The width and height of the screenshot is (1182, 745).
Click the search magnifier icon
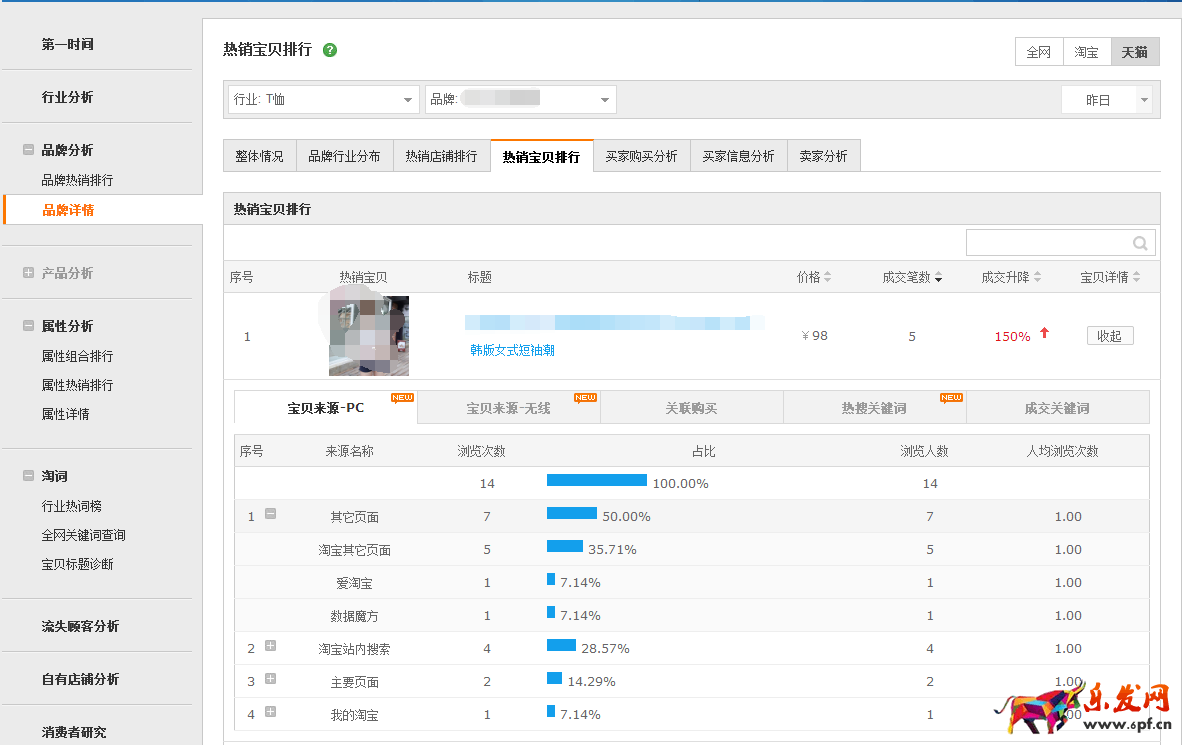pos(1140,243)
